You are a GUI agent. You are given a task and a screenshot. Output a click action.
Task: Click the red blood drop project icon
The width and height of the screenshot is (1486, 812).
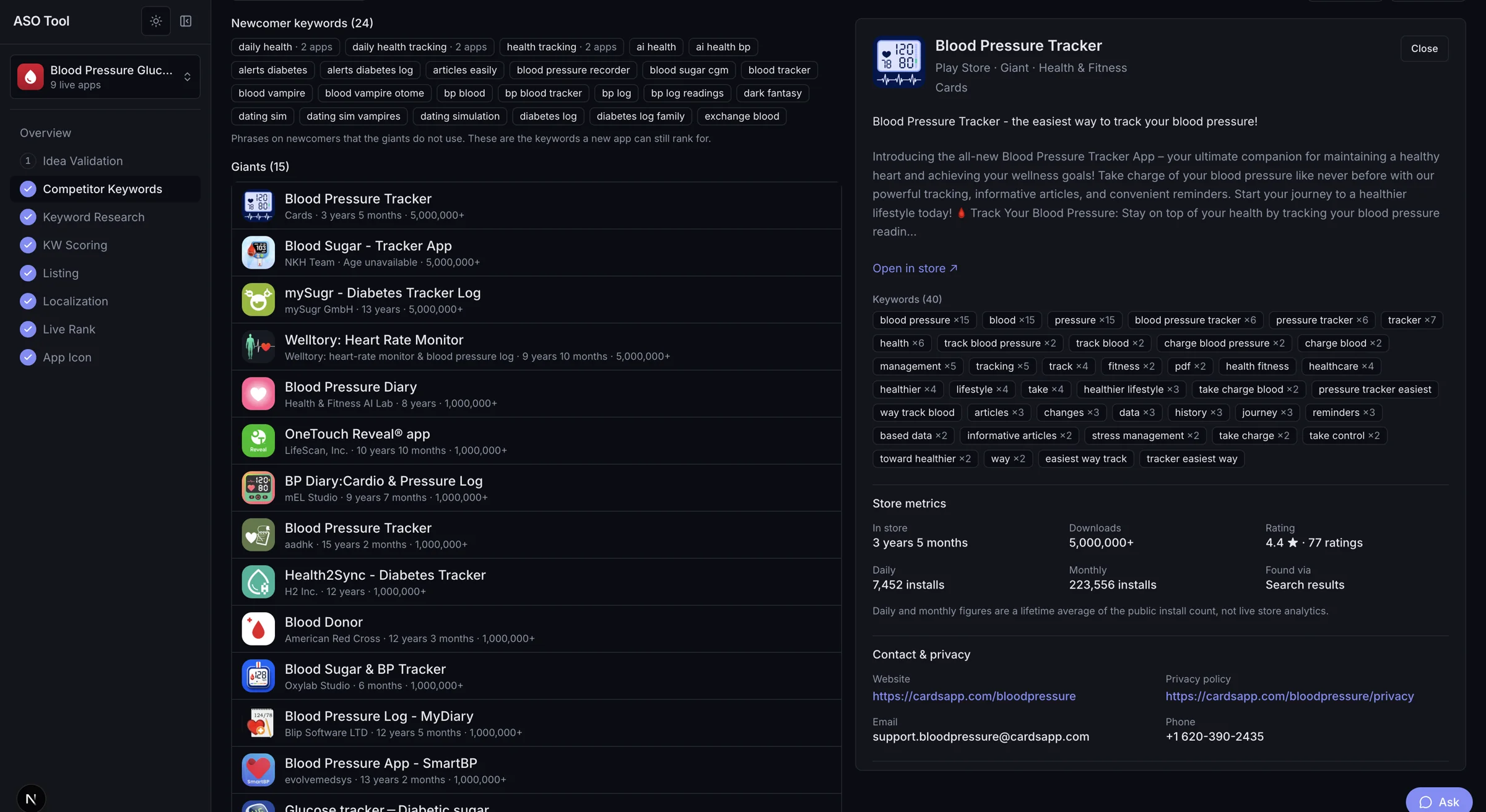(x=30, y=77)
